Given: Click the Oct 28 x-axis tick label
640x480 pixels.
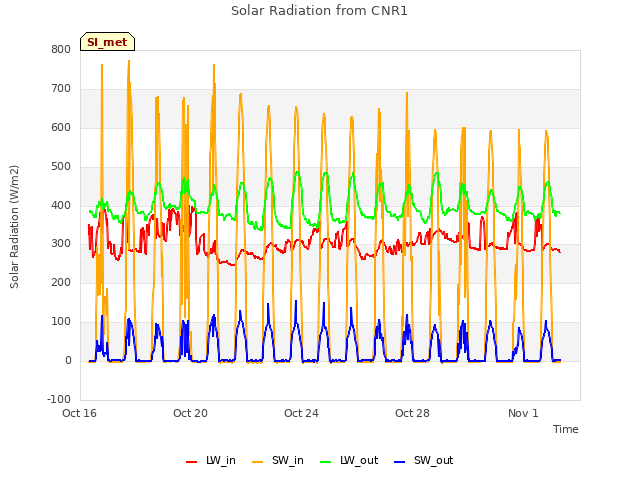Looking at the screenshot, I should pyautogui.click(x=412, y=413).
